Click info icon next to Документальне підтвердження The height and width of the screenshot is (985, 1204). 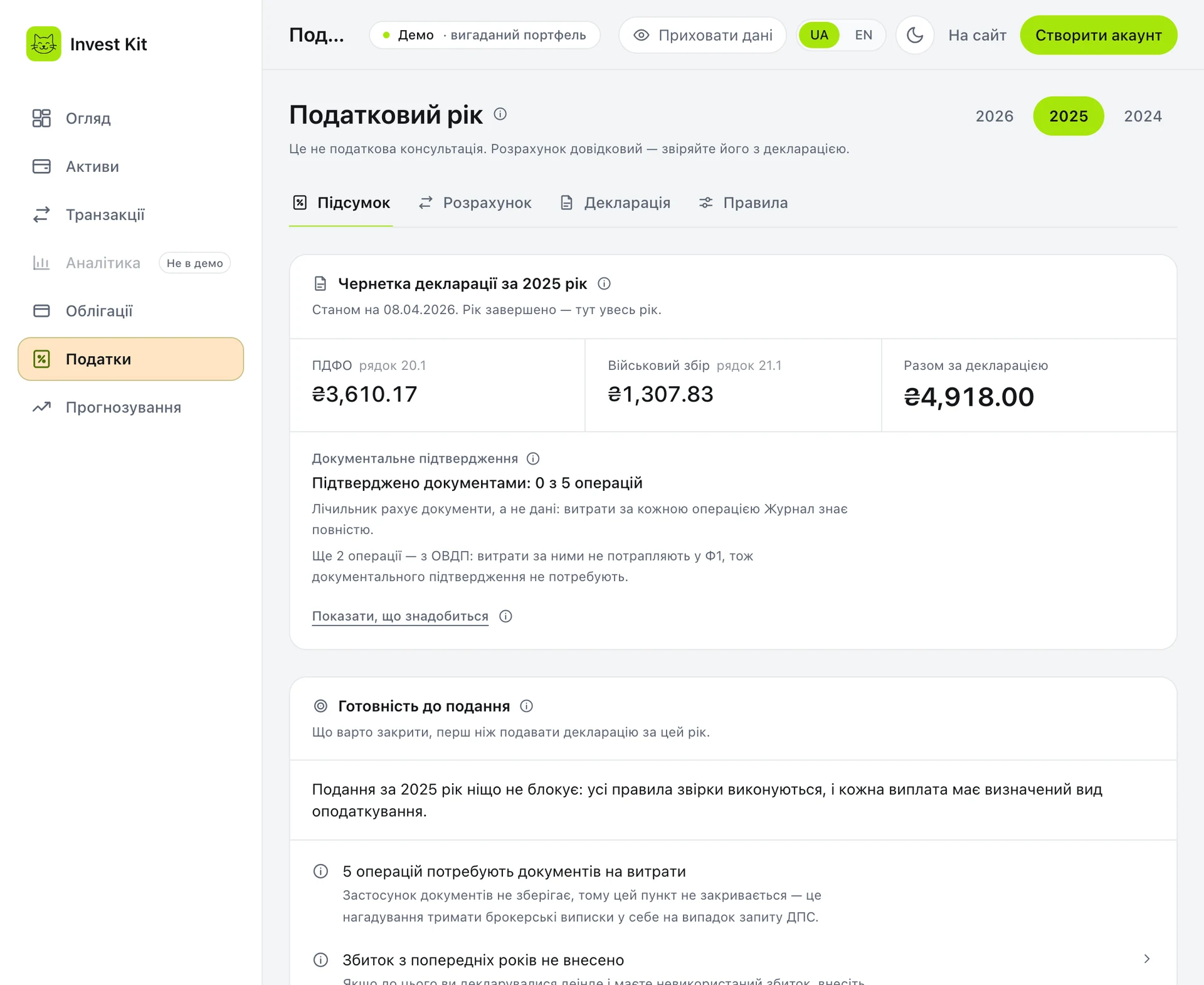pyautogui.click(x=533, y=458)
